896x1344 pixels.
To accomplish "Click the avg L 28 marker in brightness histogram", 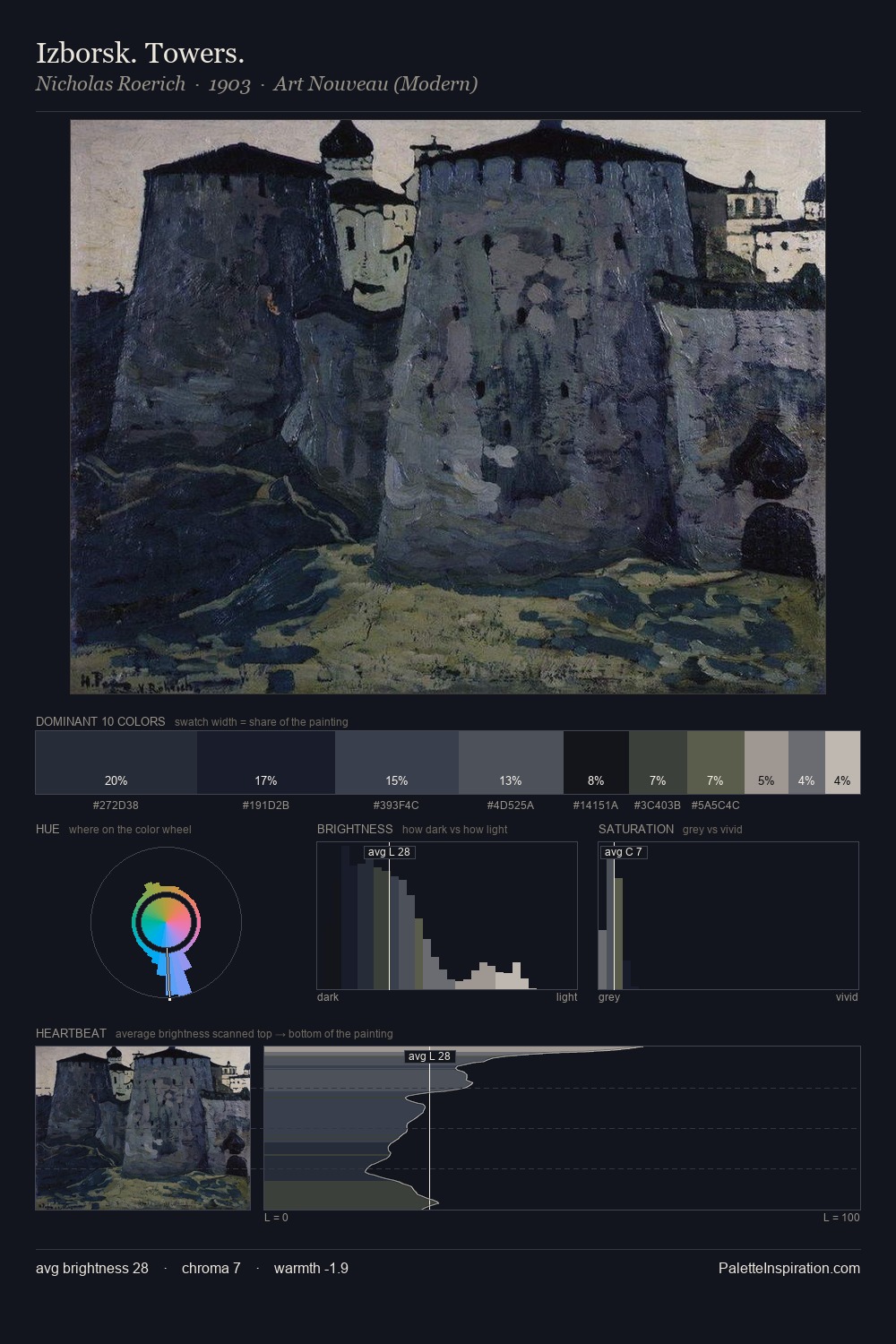I will point(390,851).
